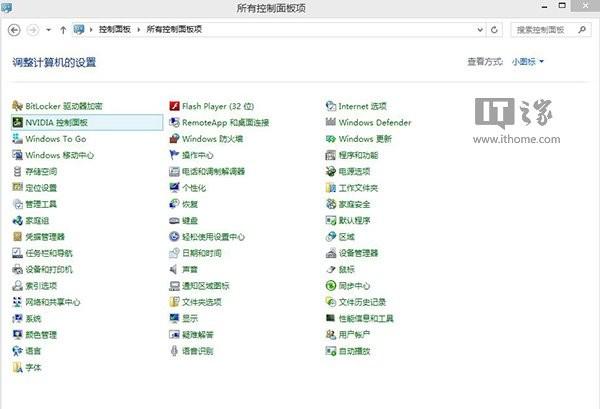
Task: Click the 设备和打印机 printer icon
Action: pyautogui.click(x=17, y=269)
